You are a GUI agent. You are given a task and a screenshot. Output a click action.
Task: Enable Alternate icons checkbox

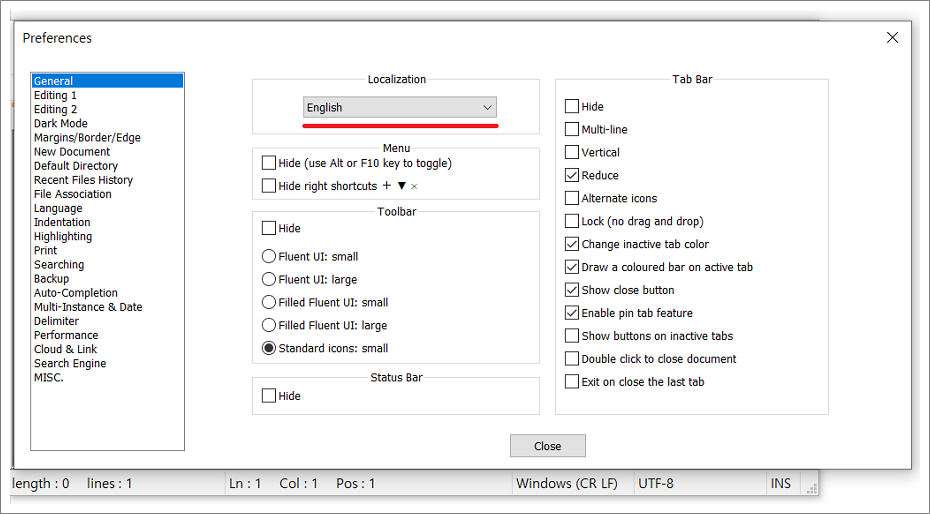coord(572,198)
